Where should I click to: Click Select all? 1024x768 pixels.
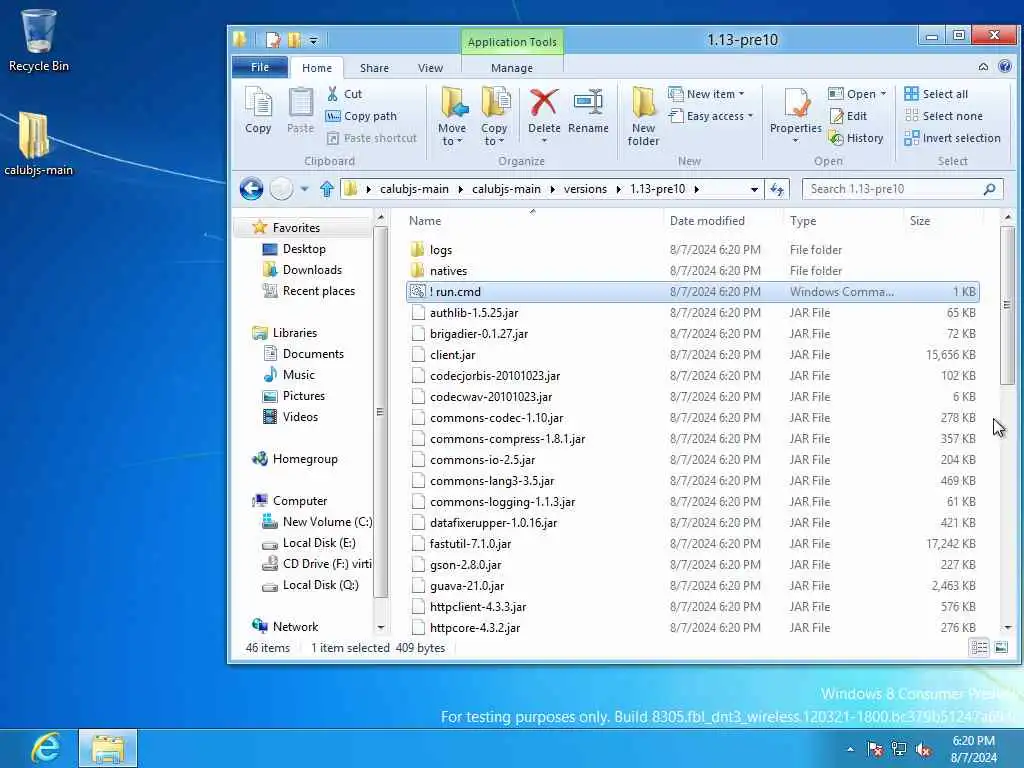pos(936,94)
